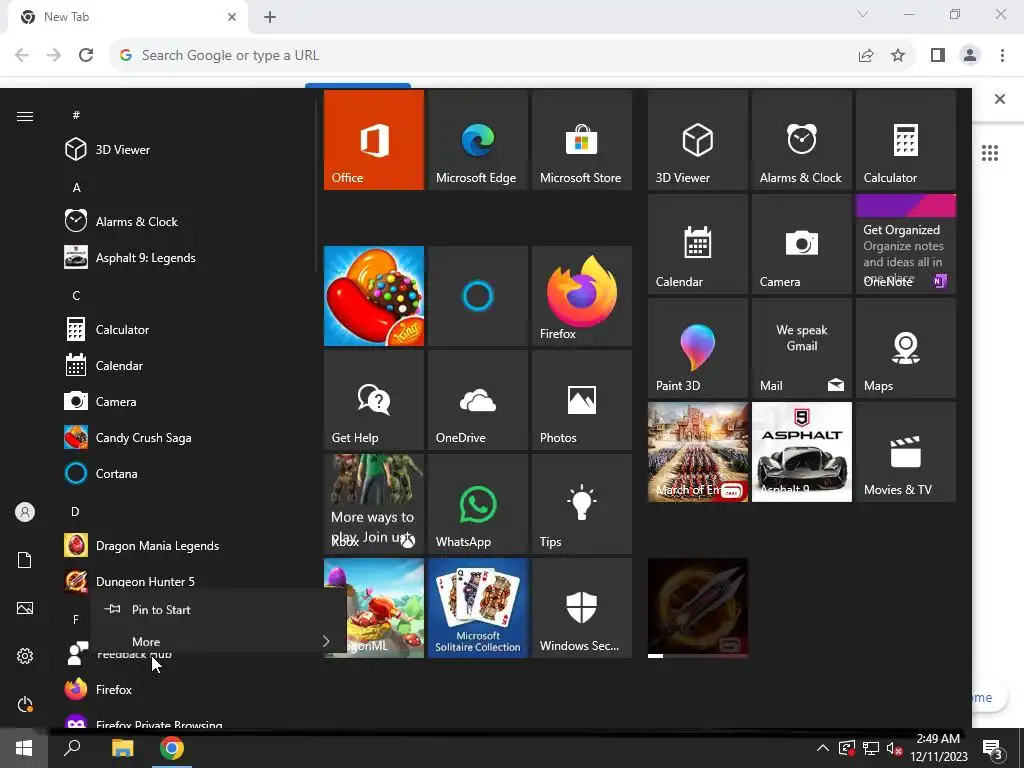Viewport: 1024px width, 768px height.
Task: Show hidden system tray icons
Action: pyautogui.click(x=822, y=748)
